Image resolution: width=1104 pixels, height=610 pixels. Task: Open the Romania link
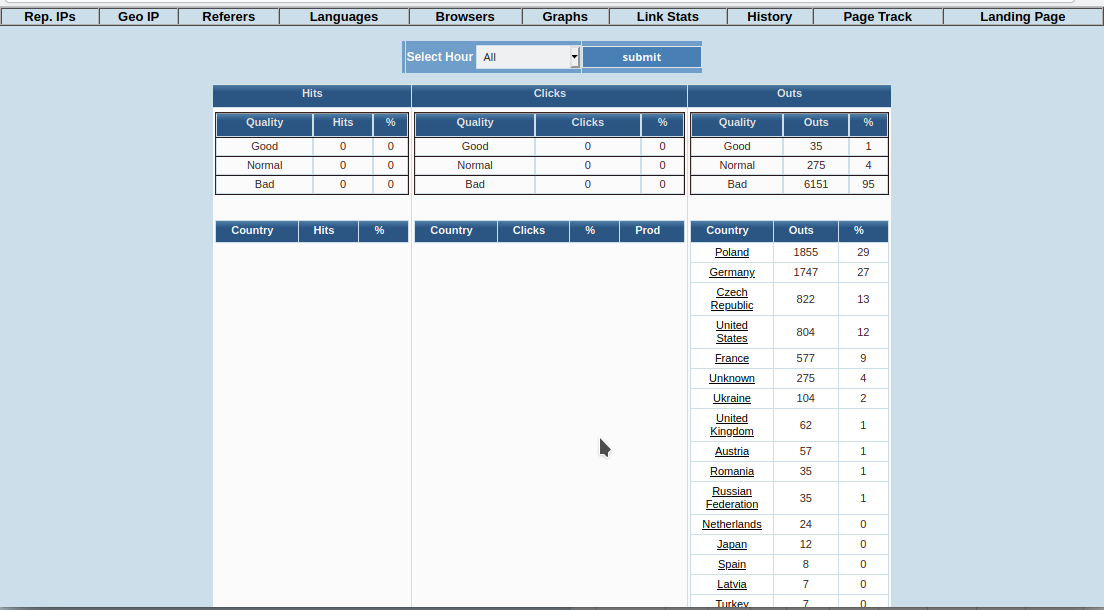[x=732, y=471]
